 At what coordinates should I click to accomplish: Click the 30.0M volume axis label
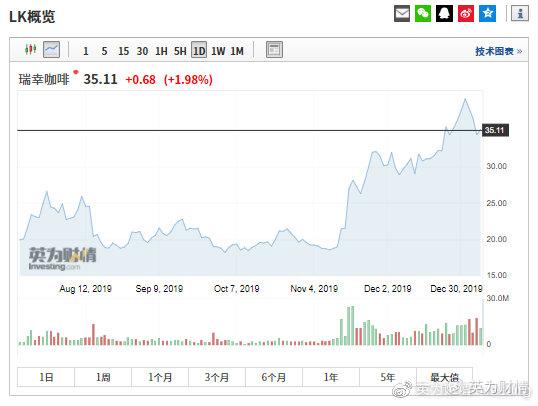click(498, 298)
